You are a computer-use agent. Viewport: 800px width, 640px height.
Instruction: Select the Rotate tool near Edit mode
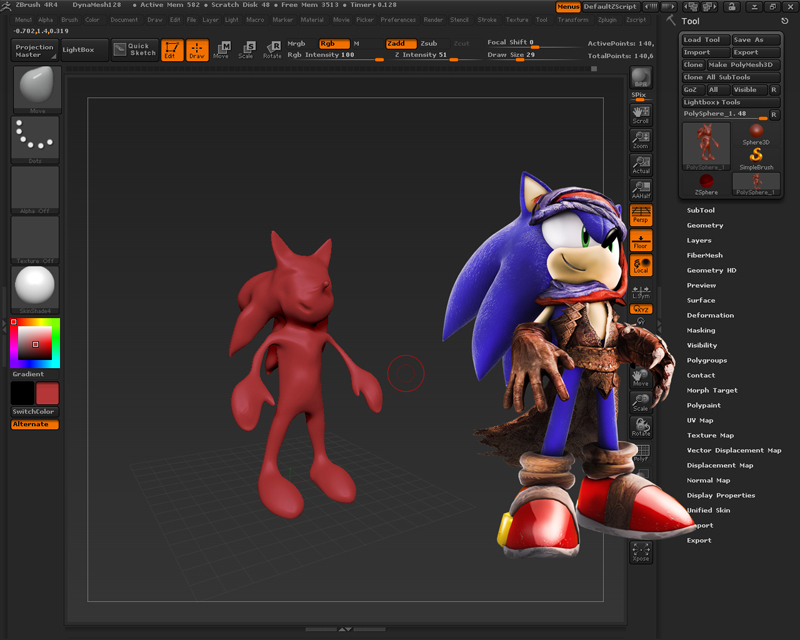pyautogui.click(x=271, y=50)
